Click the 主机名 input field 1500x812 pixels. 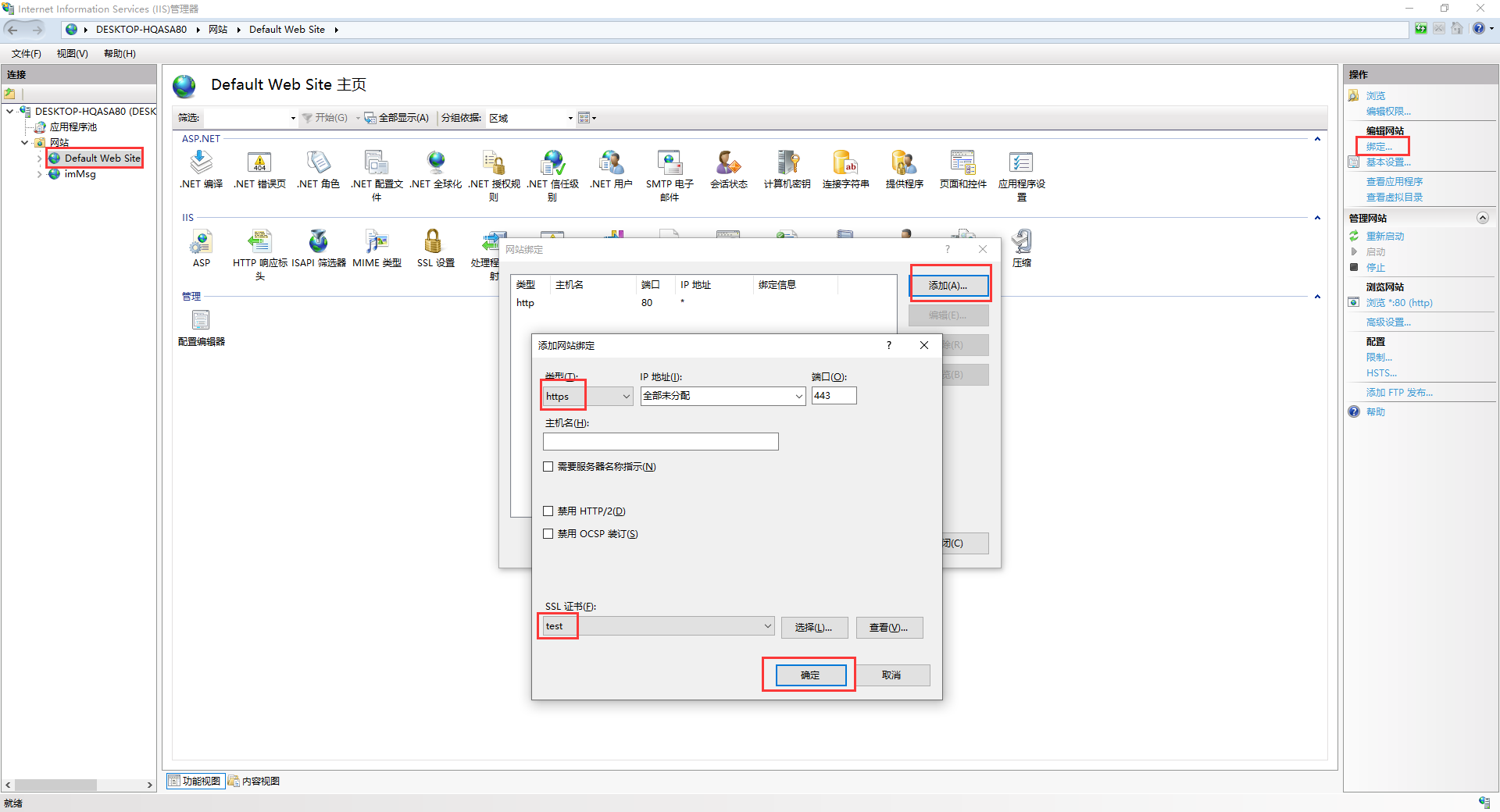point(660,442)
